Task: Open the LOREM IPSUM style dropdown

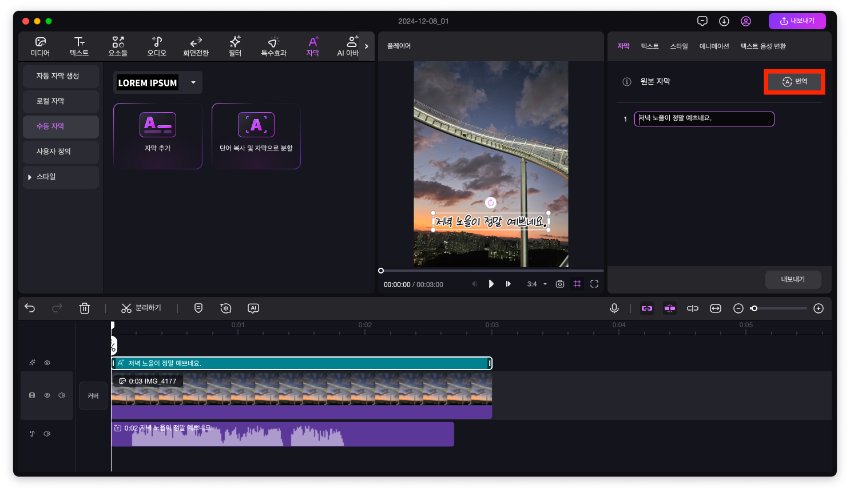Action: coord(157,83)
